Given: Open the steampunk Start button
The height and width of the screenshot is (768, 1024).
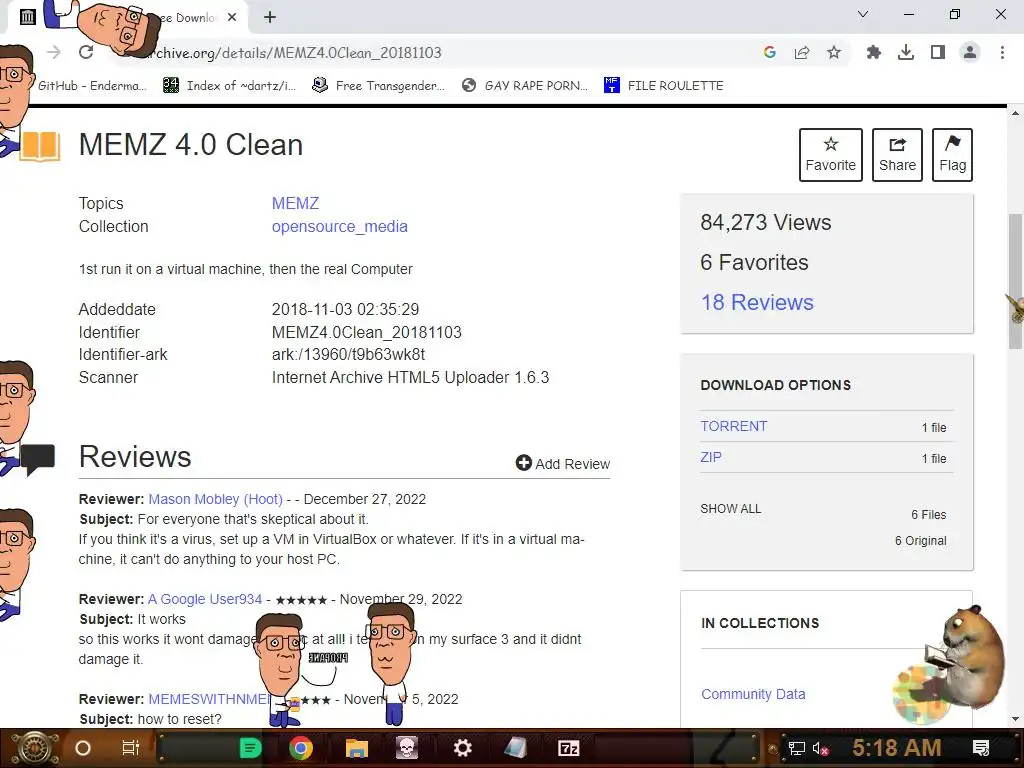Looking at the screenshot, I should [34, 748].
